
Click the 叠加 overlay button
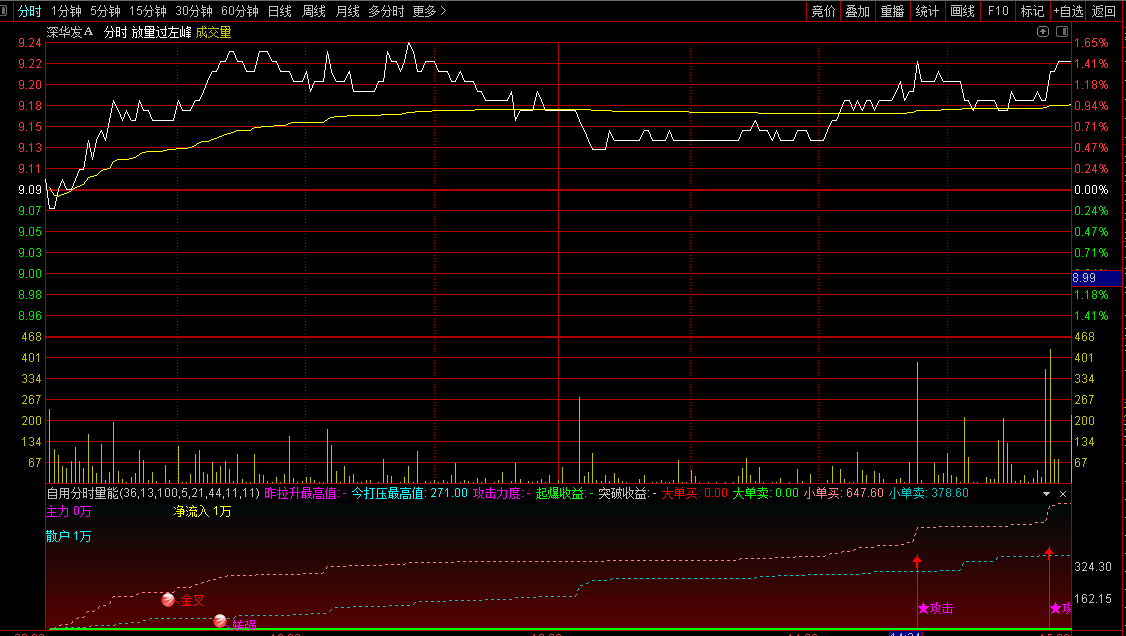(x=857, y=11)
